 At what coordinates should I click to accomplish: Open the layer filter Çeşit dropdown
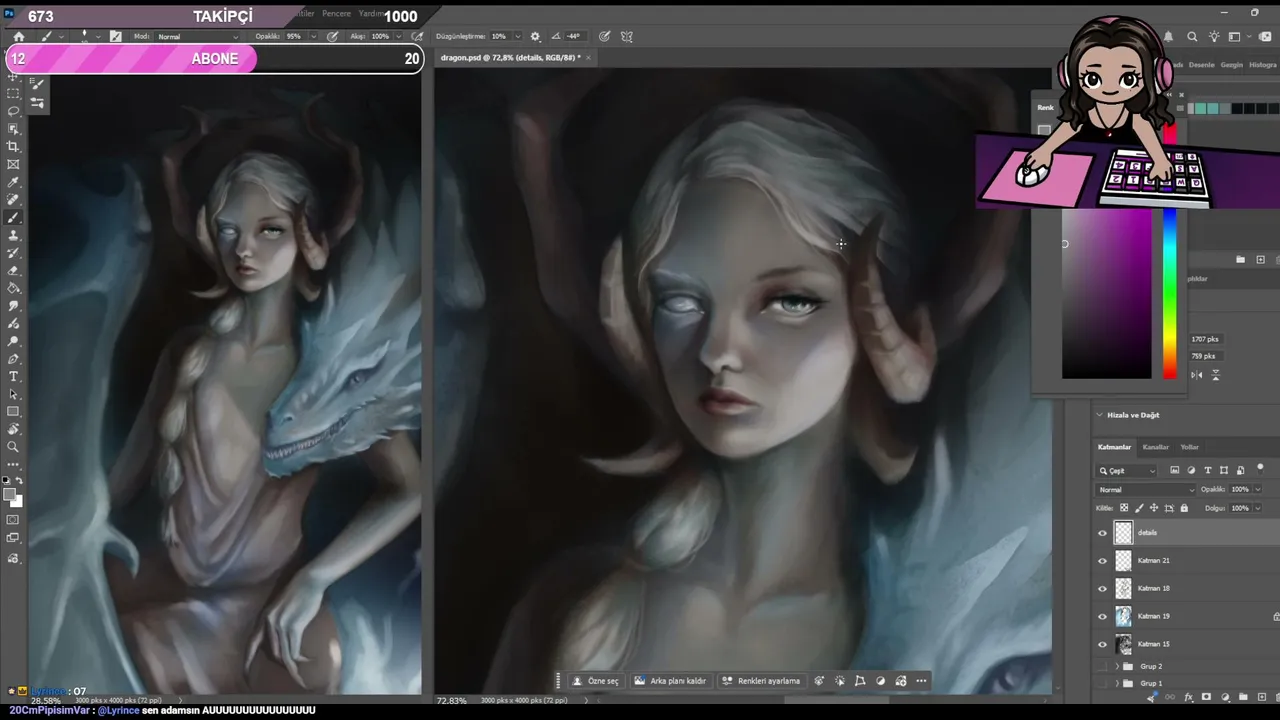point(1127,471)
